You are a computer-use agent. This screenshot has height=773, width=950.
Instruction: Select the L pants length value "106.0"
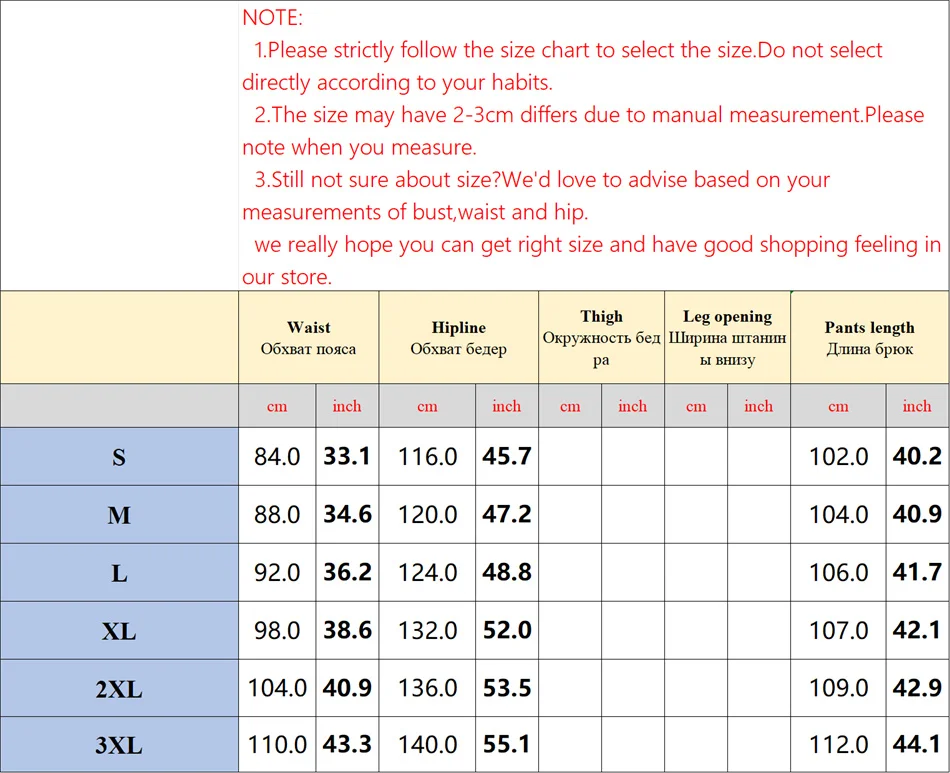point(839,572)
